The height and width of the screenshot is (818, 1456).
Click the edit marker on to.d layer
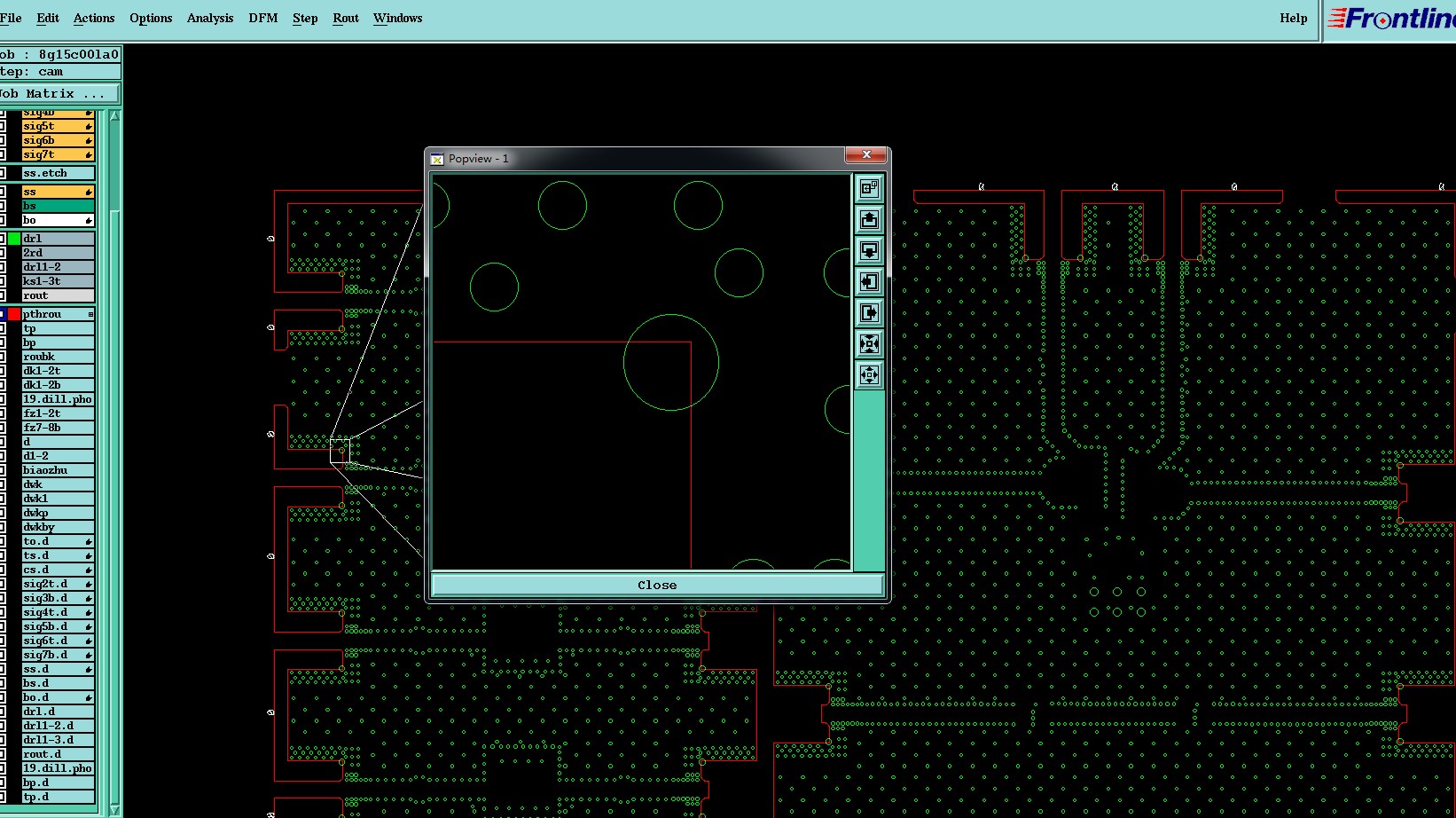click(89, 542)
